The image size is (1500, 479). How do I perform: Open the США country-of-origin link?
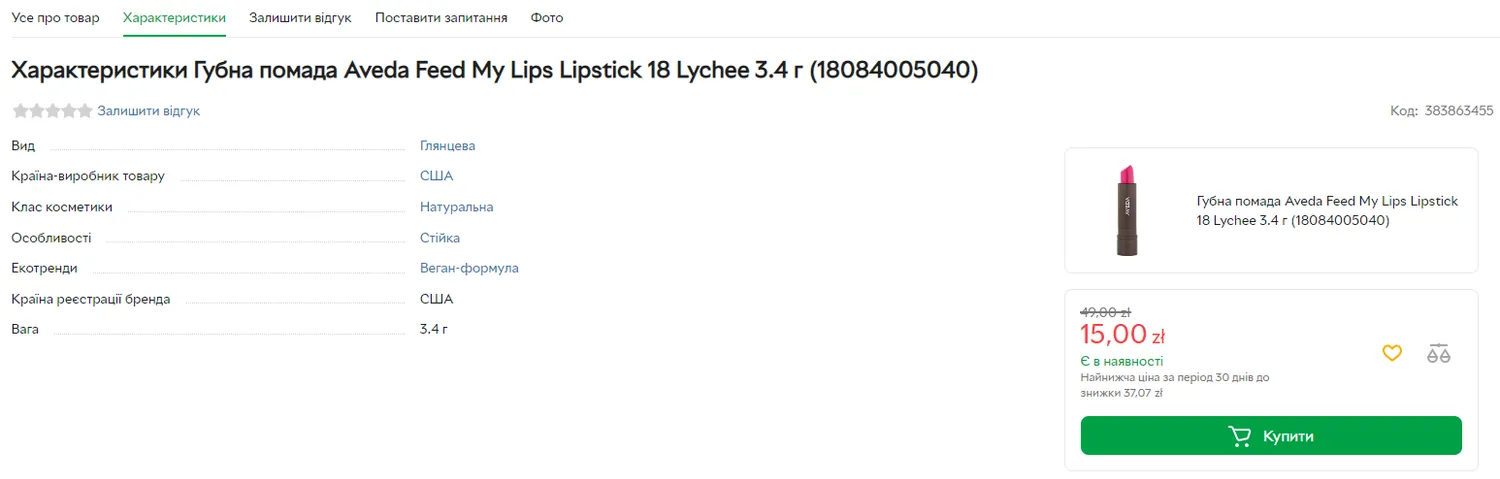(436, 176)
